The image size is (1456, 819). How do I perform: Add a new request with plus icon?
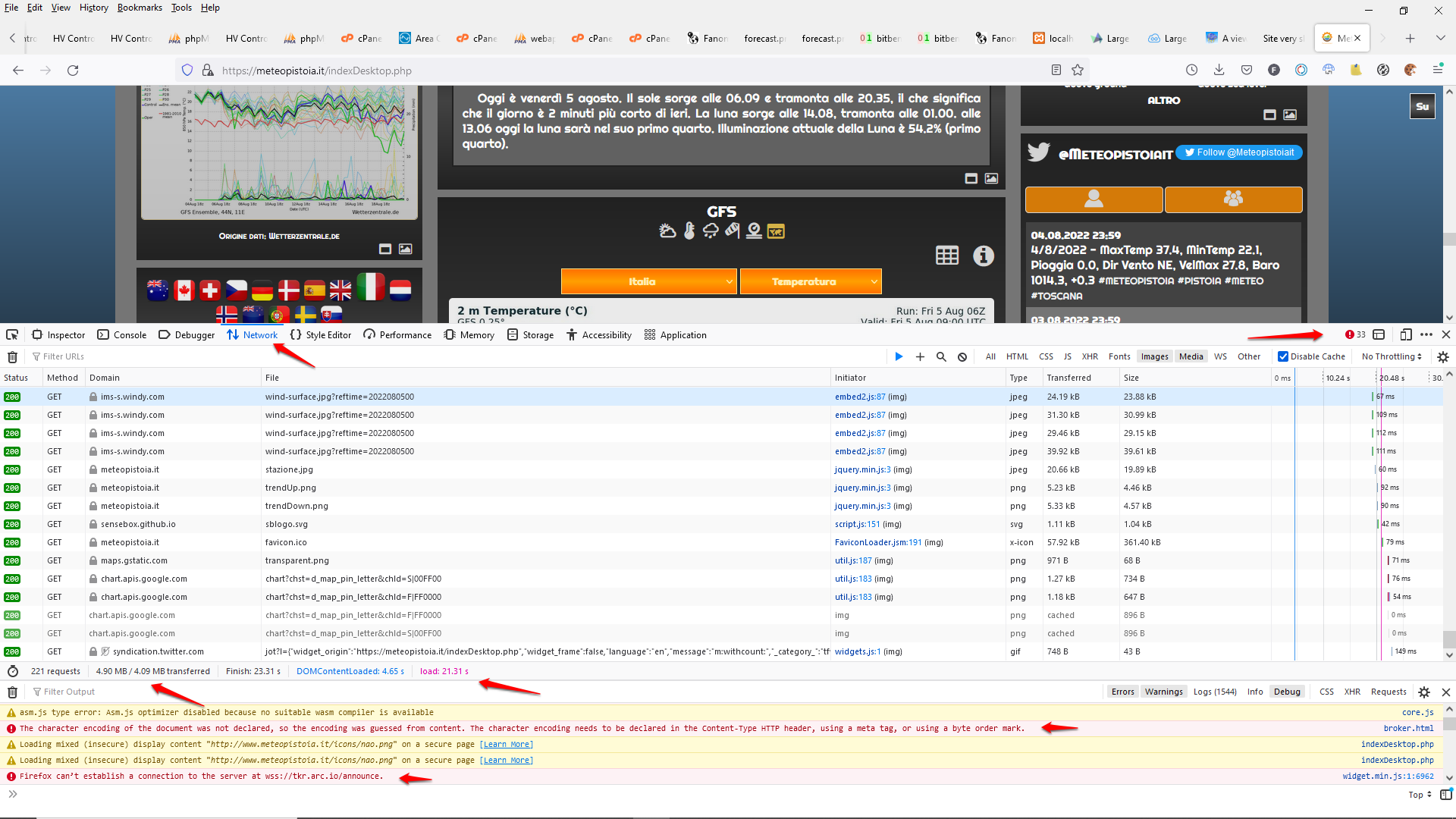coord(920,356)
